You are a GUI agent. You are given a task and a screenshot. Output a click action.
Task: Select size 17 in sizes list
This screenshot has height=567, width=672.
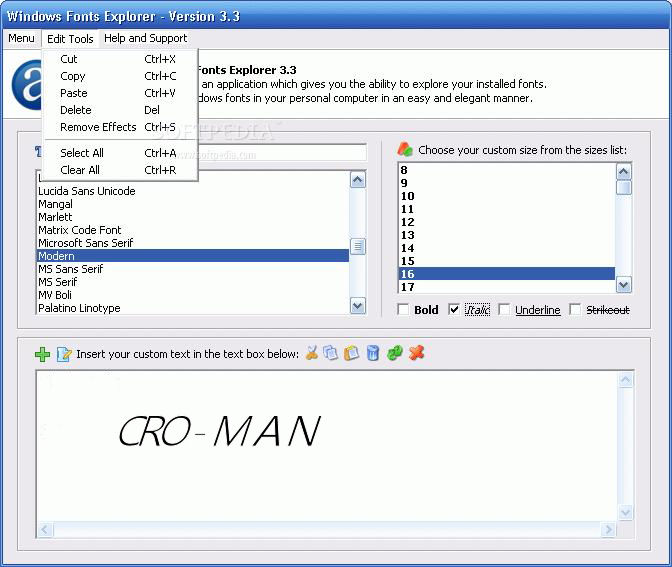507,287
